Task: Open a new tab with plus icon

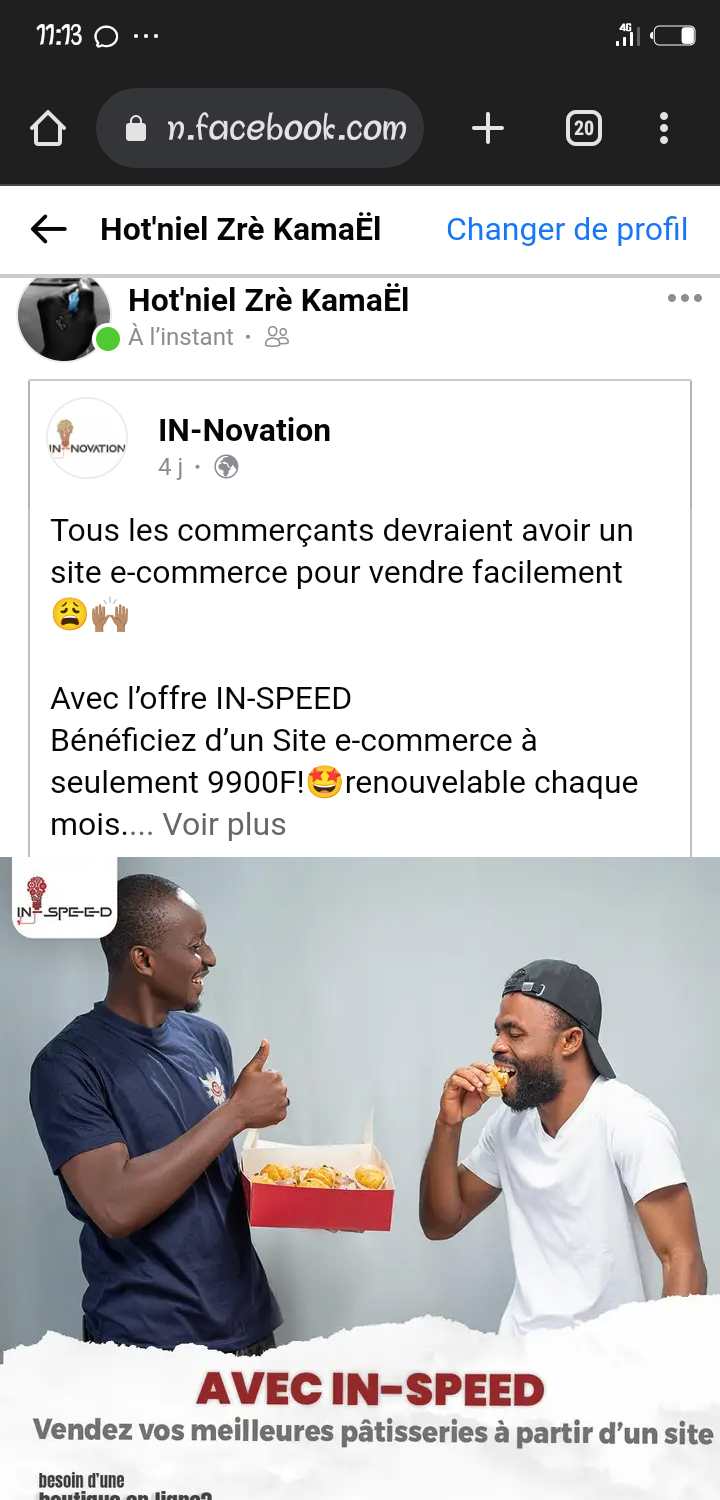Action: pyautogui.click(x=487, y=129)
